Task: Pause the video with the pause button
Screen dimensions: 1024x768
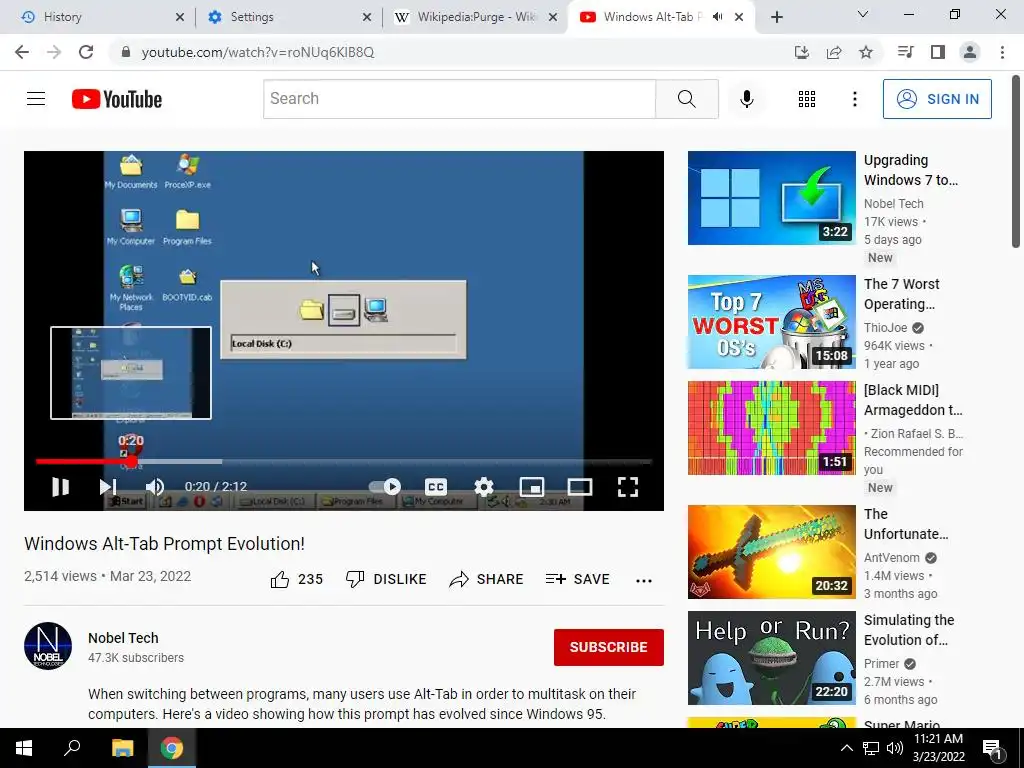Action: (x=60, y=487)
